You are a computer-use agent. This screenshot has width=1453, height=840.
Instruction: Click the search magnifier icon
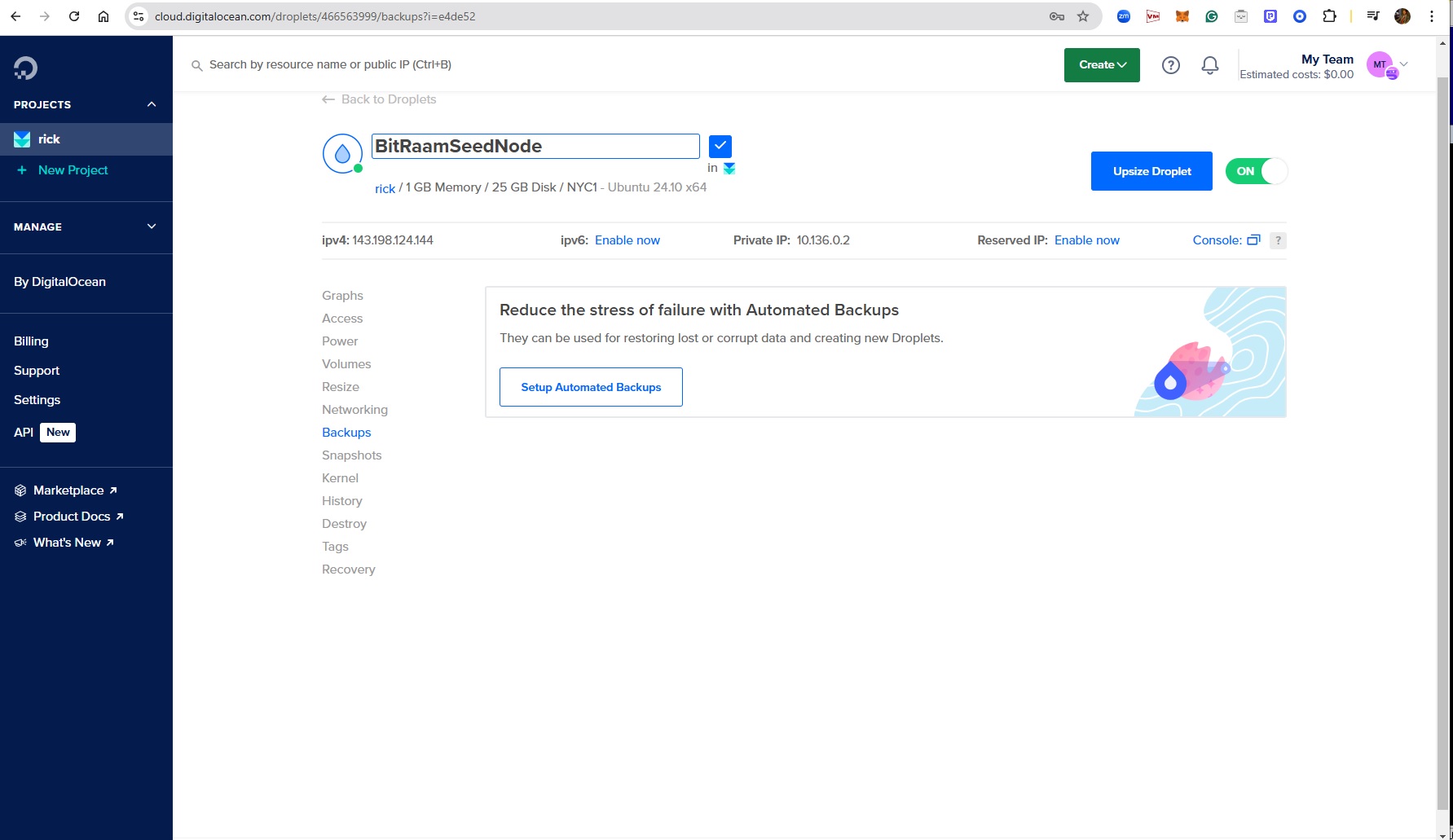tap(196, 65)
